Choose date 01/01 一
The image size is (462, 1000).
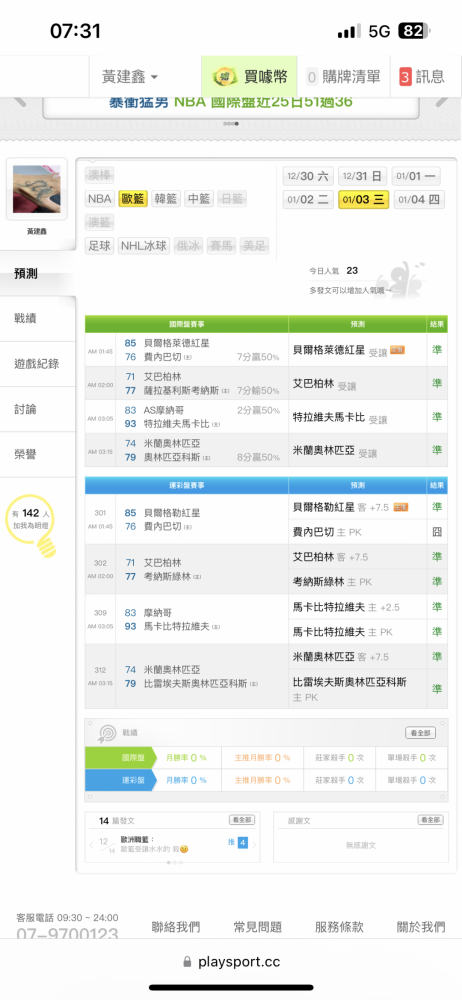[x=416, y=176]
